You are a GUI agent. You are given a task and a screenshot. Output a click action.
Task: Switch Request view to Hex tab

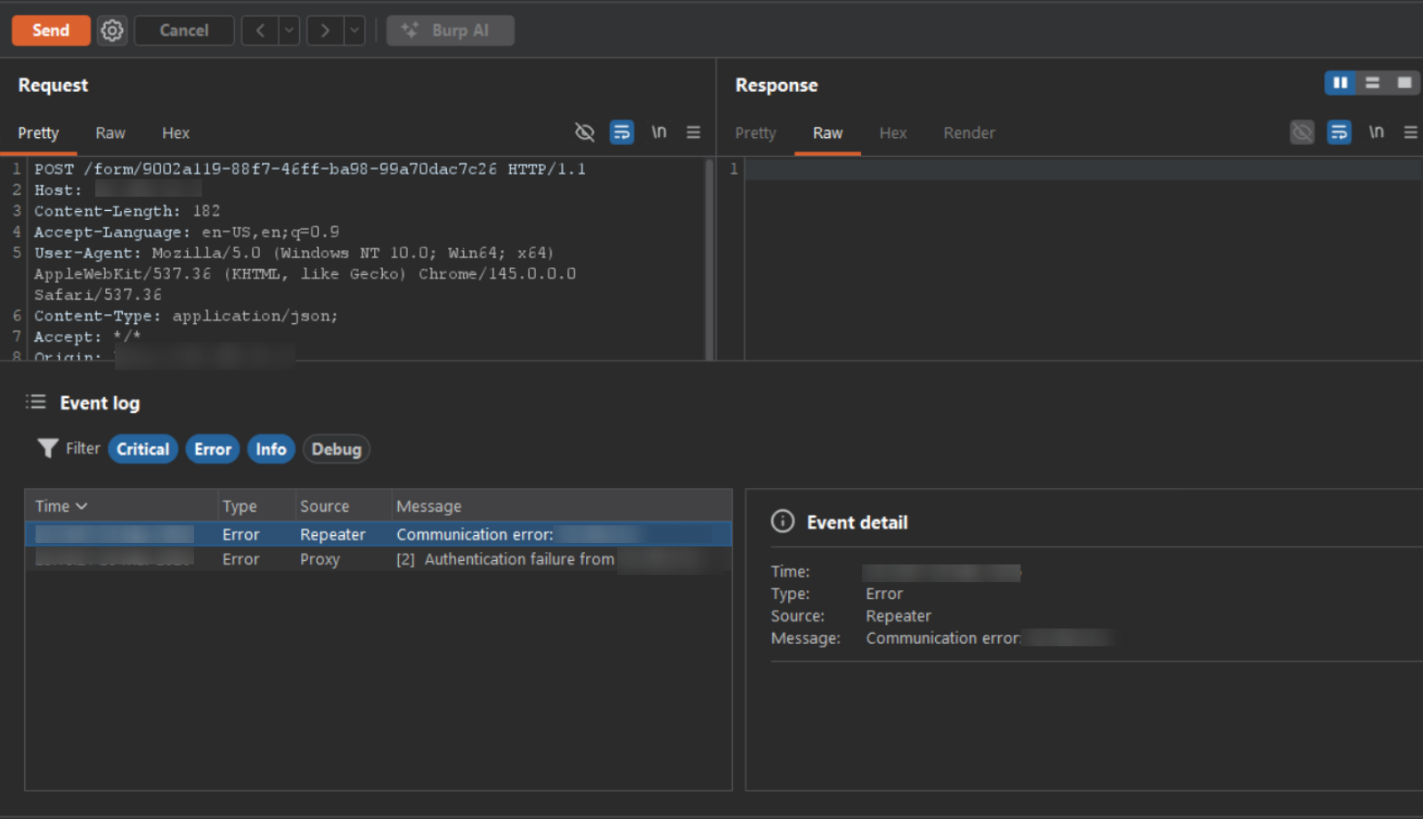point(176,133)
